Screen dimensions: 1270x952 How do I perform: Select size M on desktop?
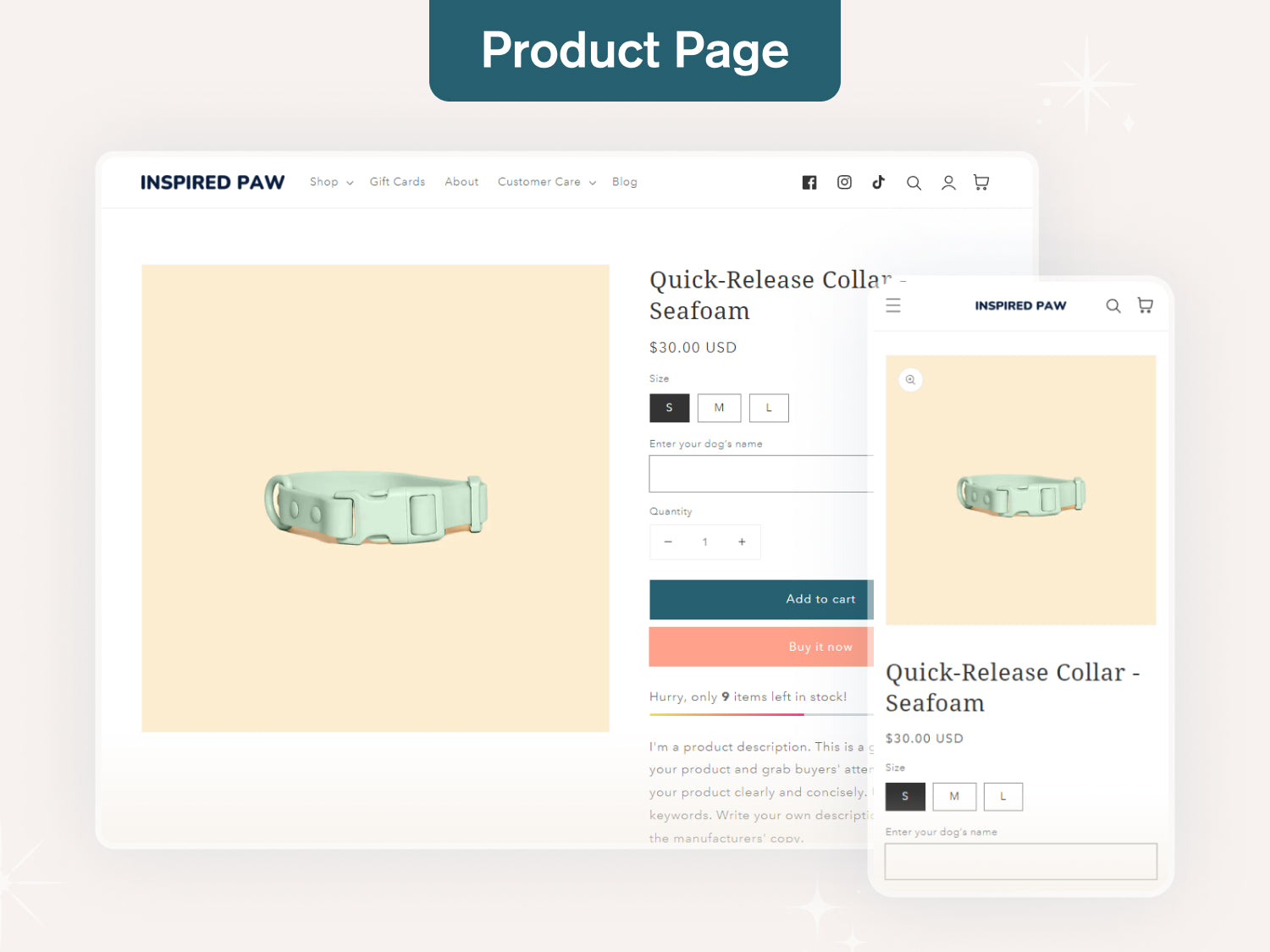pos(719,408)
